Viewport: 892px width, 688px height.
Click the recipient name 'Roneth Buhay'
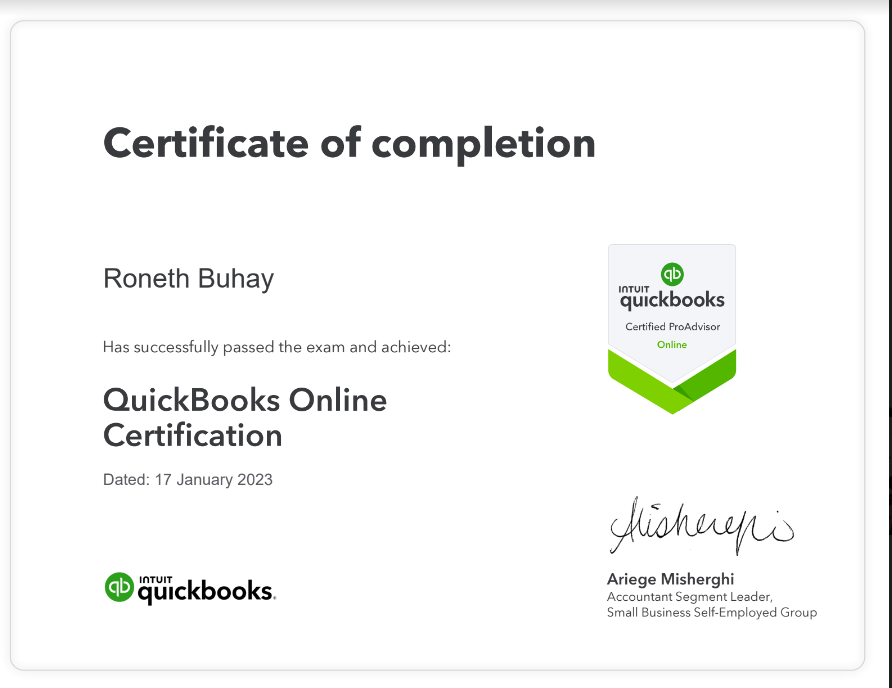188,279
